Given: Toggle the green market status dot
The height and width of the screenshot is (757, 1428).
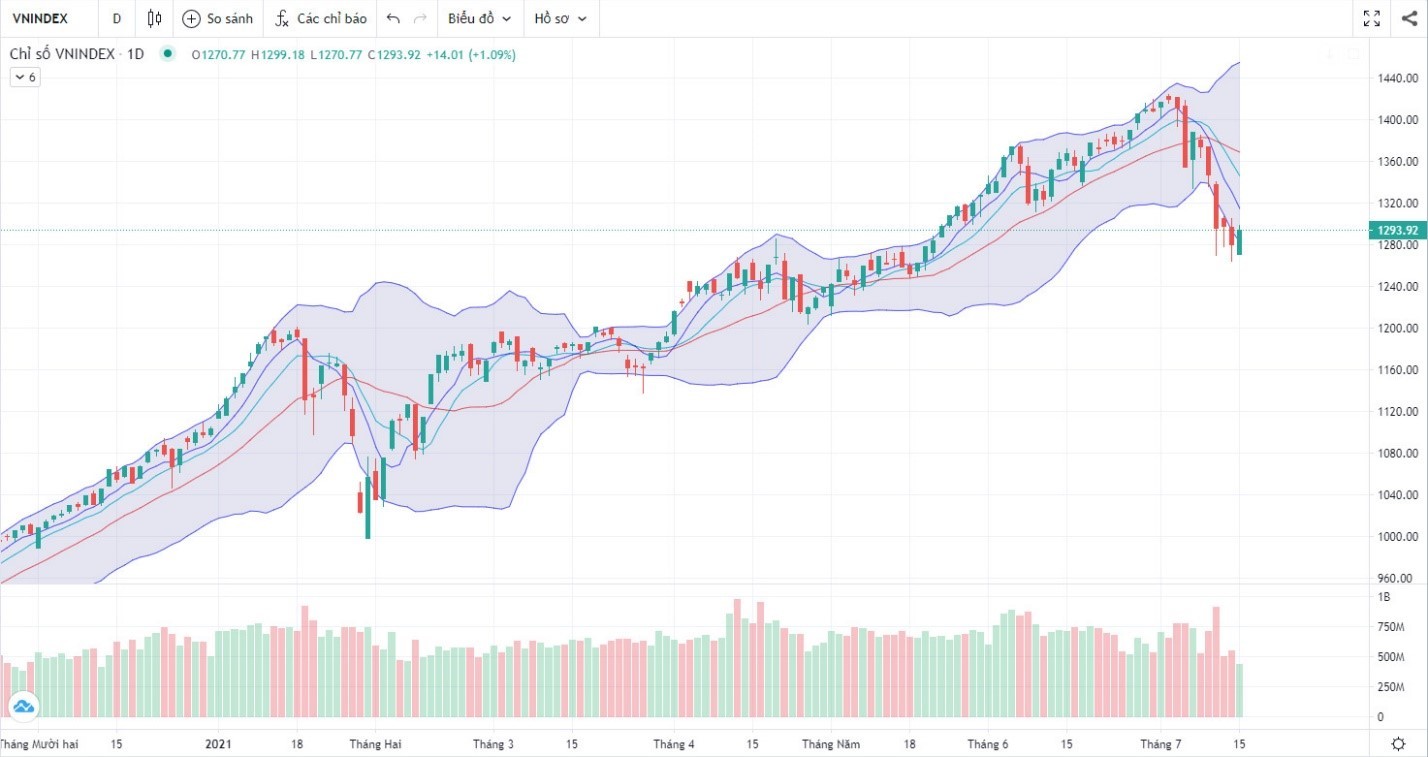Looking at the screenshot, I should [167, 54].
